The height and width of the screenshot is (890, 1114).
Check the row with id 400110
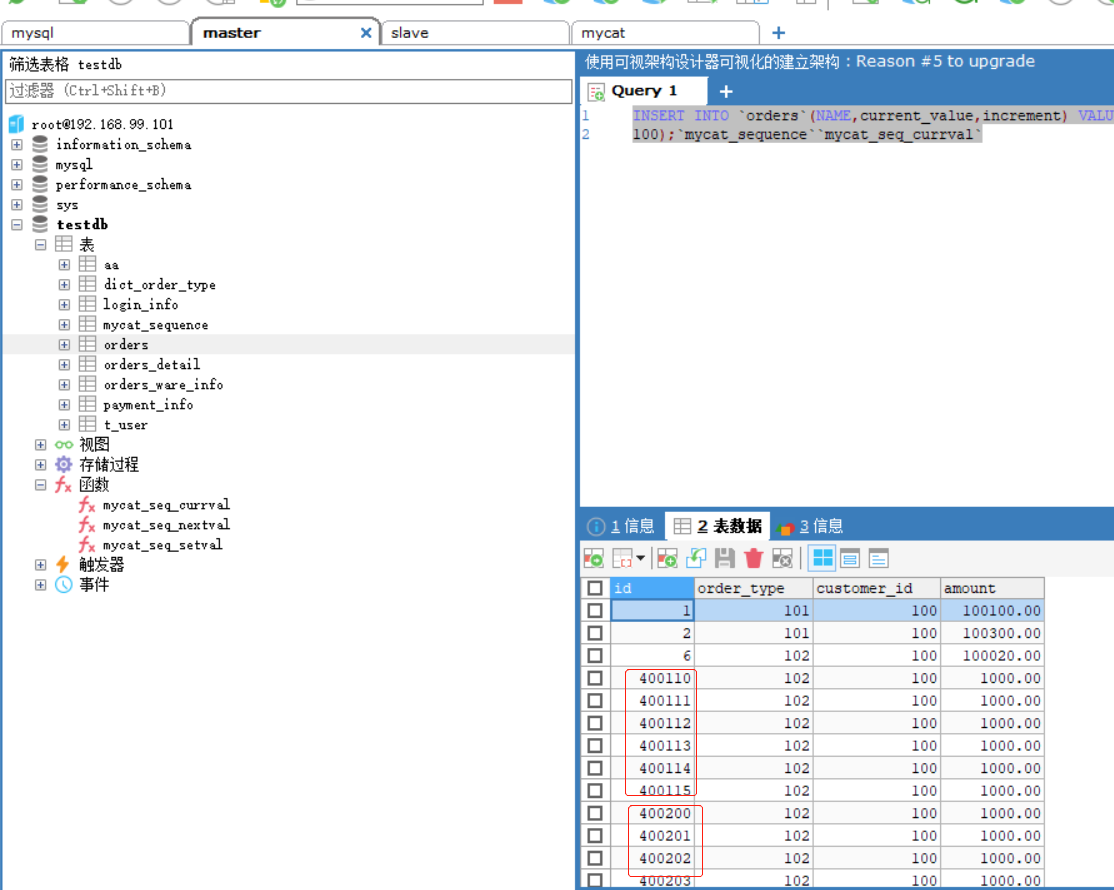coord(595,678)
